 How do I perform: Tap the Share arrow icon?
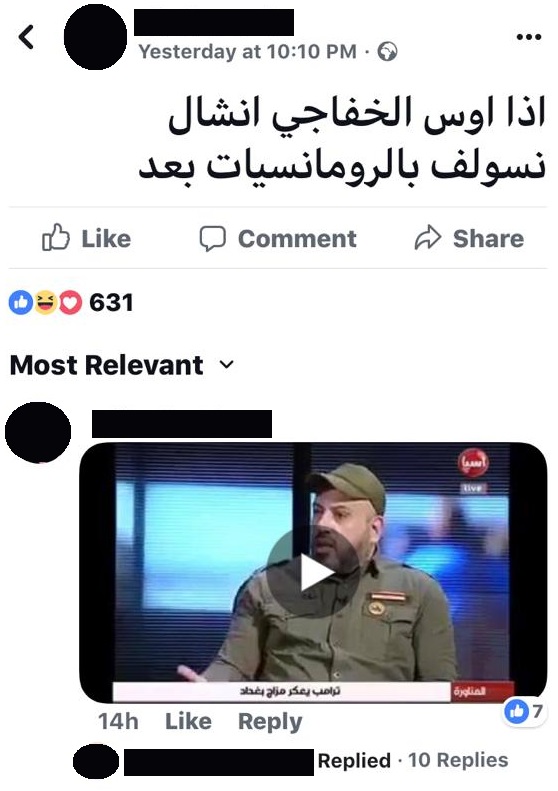point(427,238)
